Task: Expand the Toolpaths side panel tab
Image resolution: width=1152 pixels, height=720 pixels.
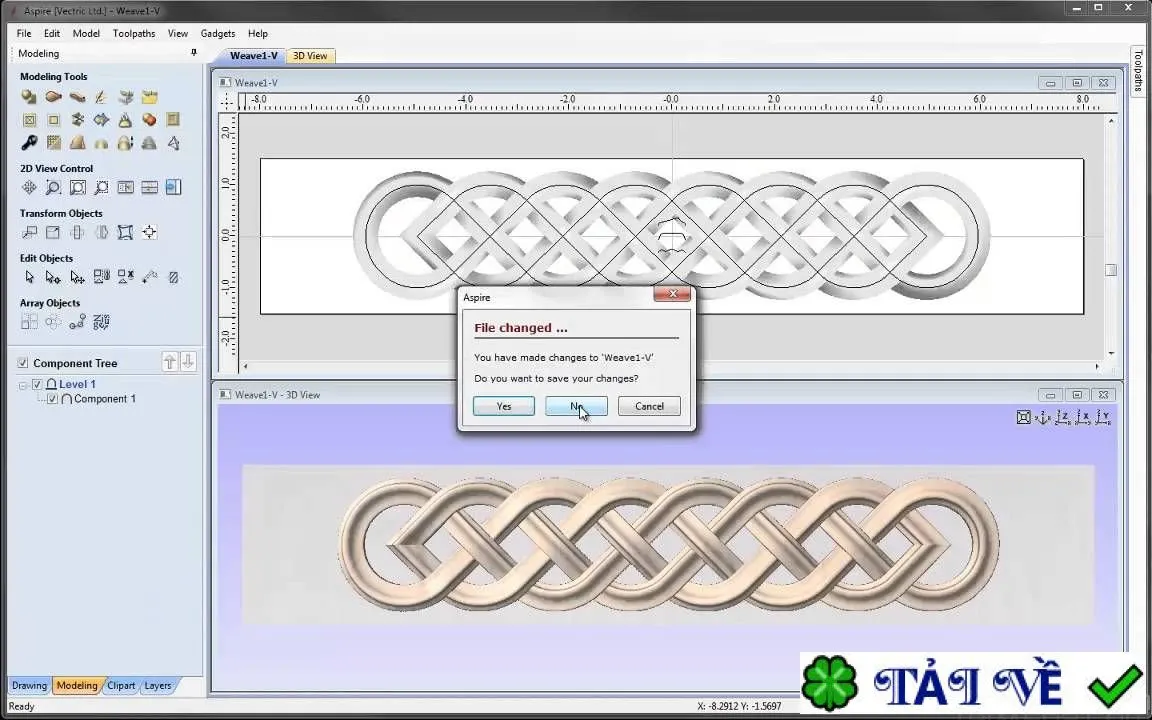Action: click(x=1138, y=71)
